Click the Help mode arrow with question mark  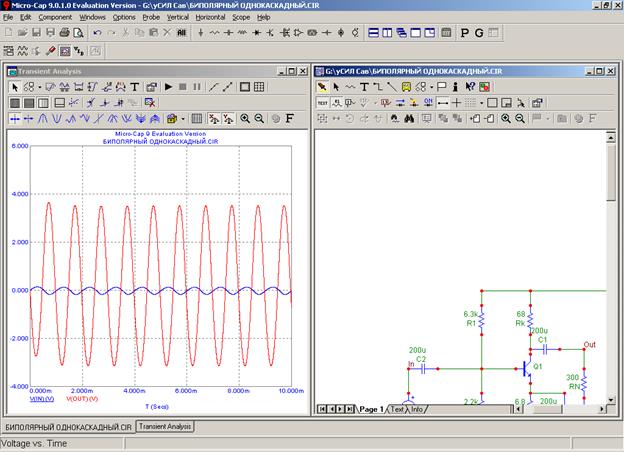pos(470,87)
